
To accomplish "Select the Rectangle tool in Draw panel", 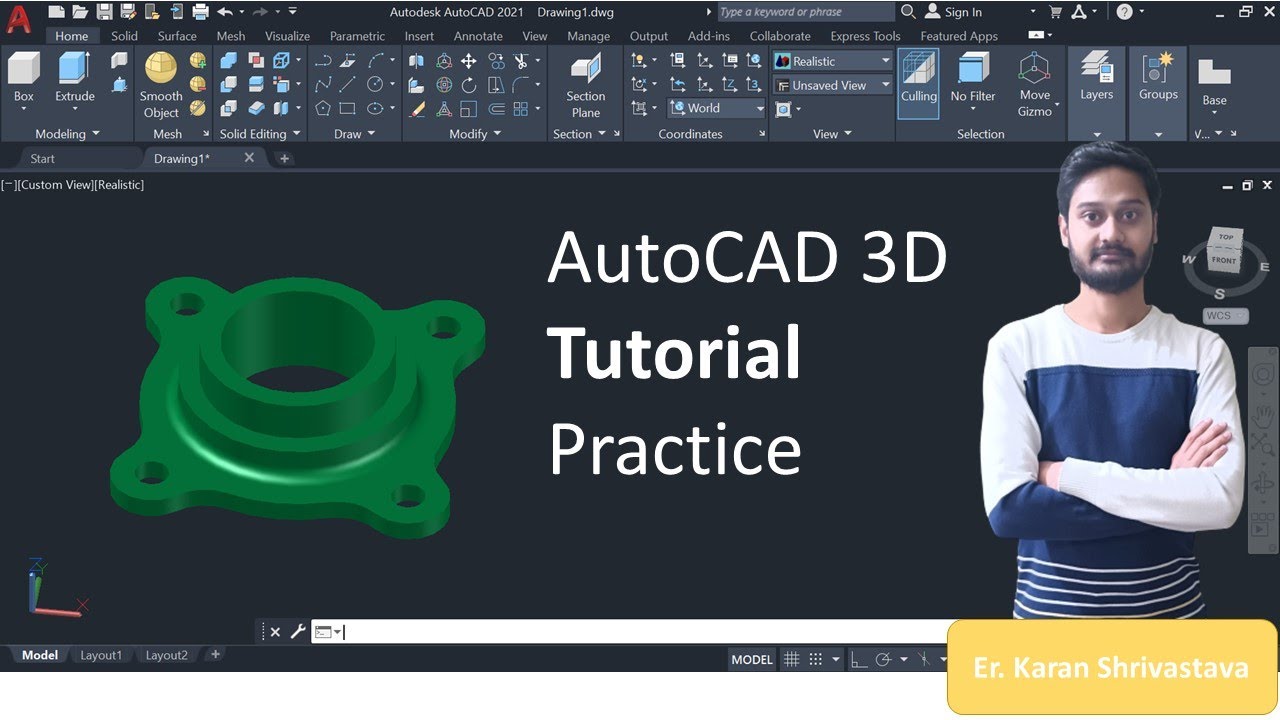I will click(x=347, y=109).
